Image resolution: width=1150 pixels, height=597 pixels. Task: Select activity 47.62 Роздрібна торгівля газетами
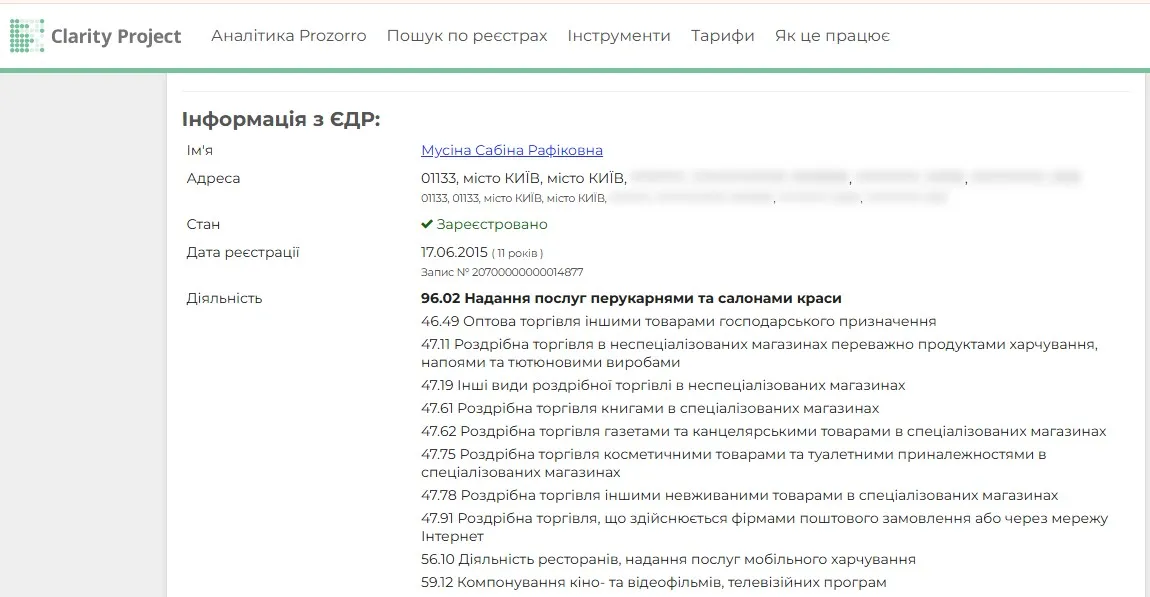click(763, 431)
